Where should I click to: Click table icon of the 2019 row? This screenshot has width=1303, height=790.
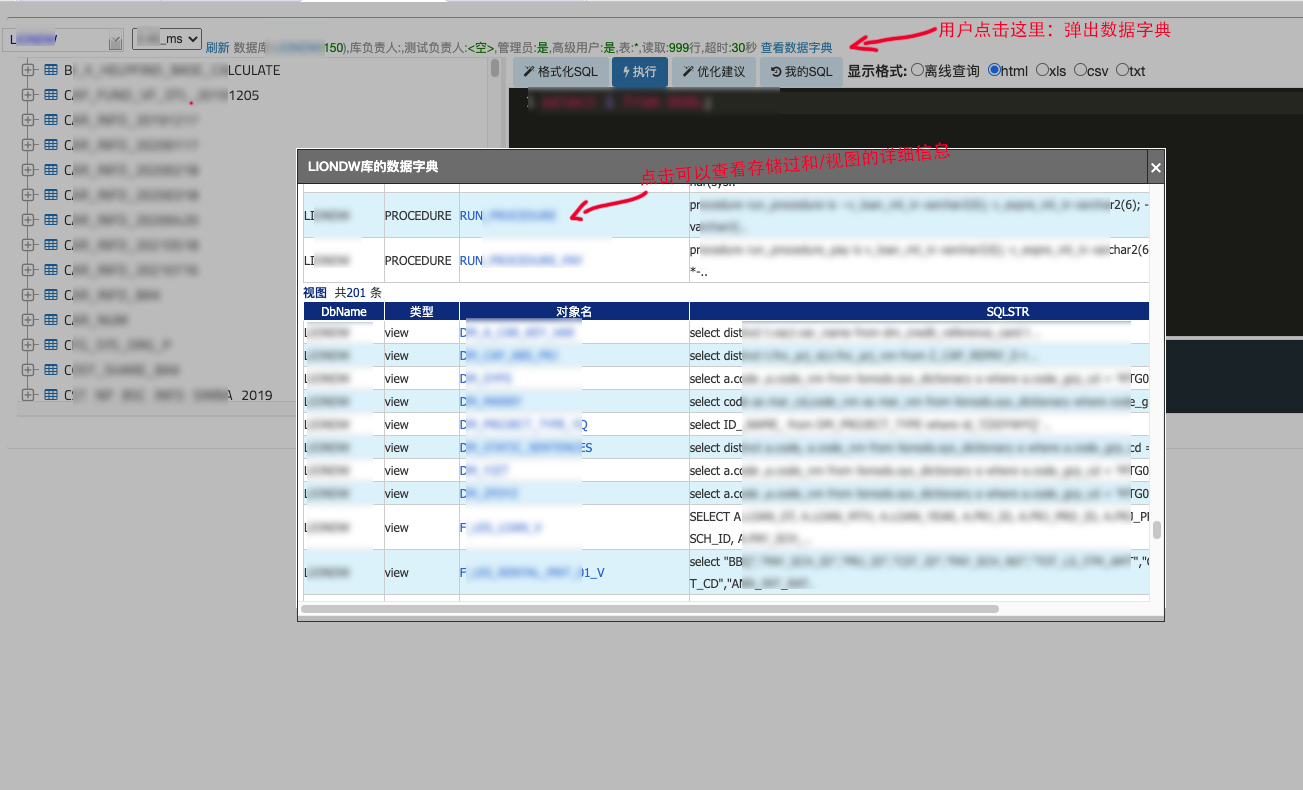click(51, 395)
